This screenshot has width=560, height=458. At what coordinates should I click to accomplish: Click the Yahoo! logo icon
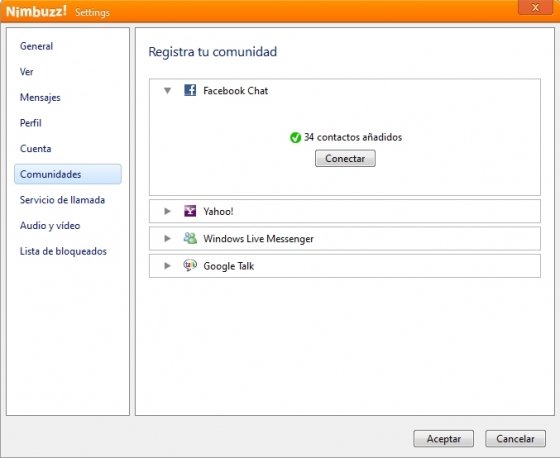click(190, 211)
